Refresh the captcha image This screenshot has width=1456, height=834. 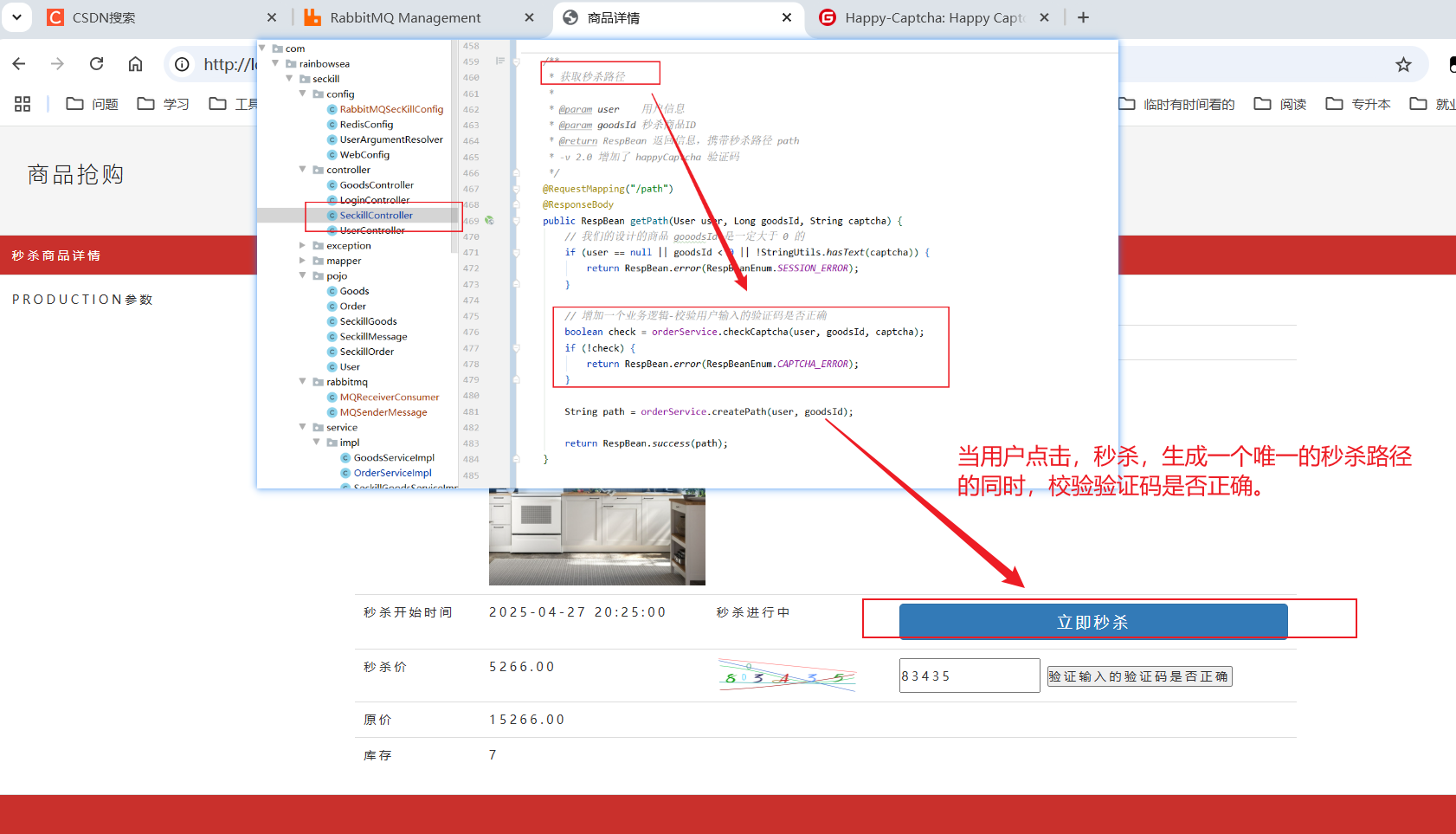787,676
